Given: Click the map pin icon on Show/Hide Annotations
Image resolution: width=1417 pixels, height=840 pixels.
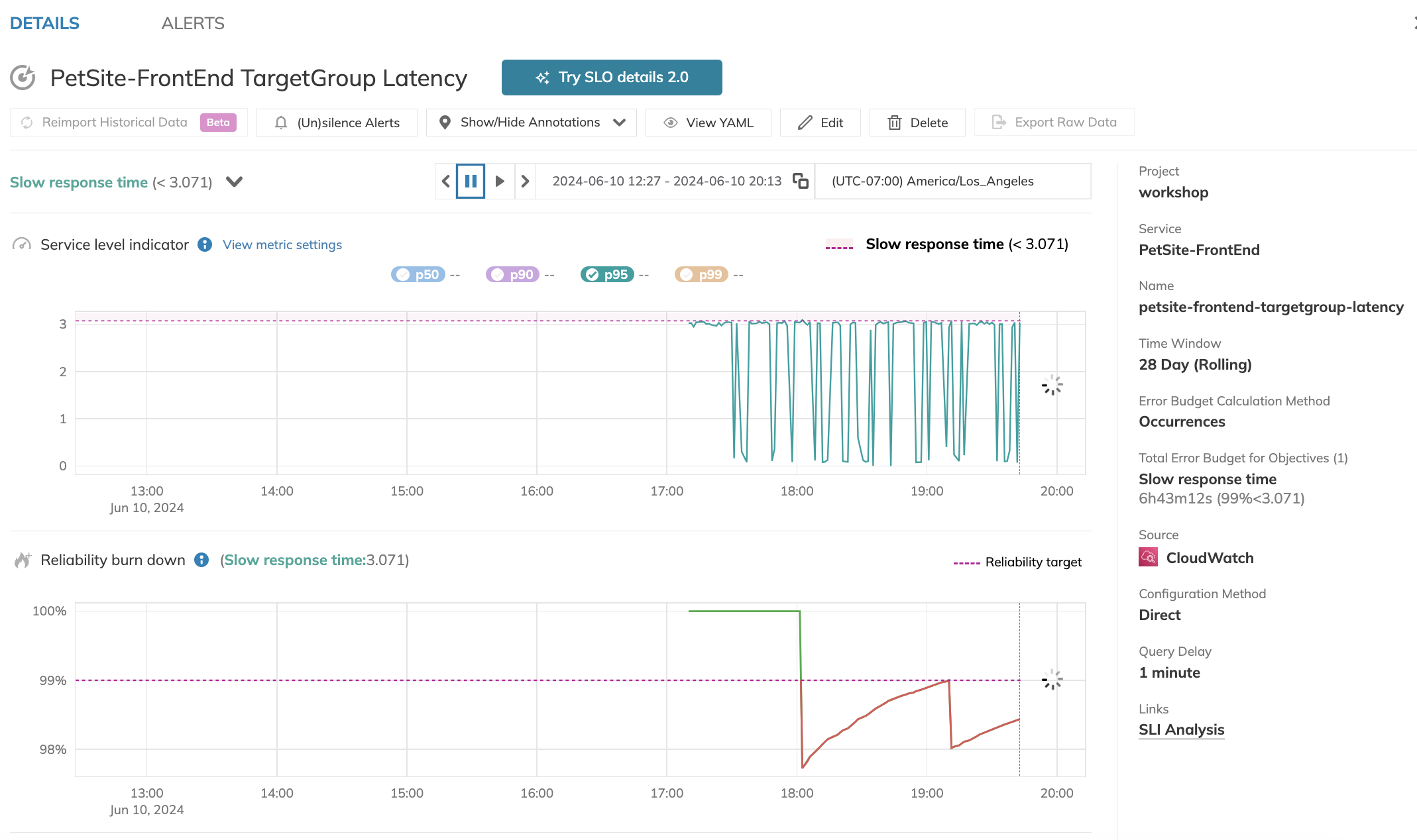Looking at the screenshot, I should coord(445,123).
